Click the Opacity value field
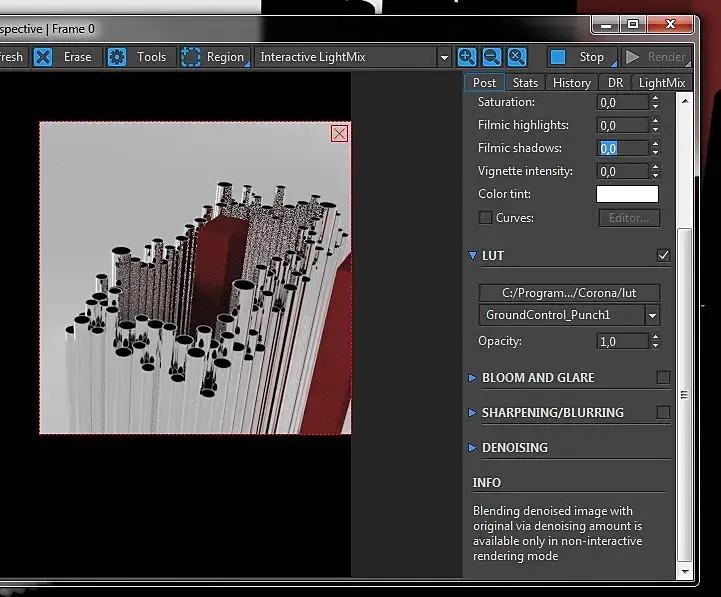The height and width of the screenshot is (597, 721). coord(622,342)
